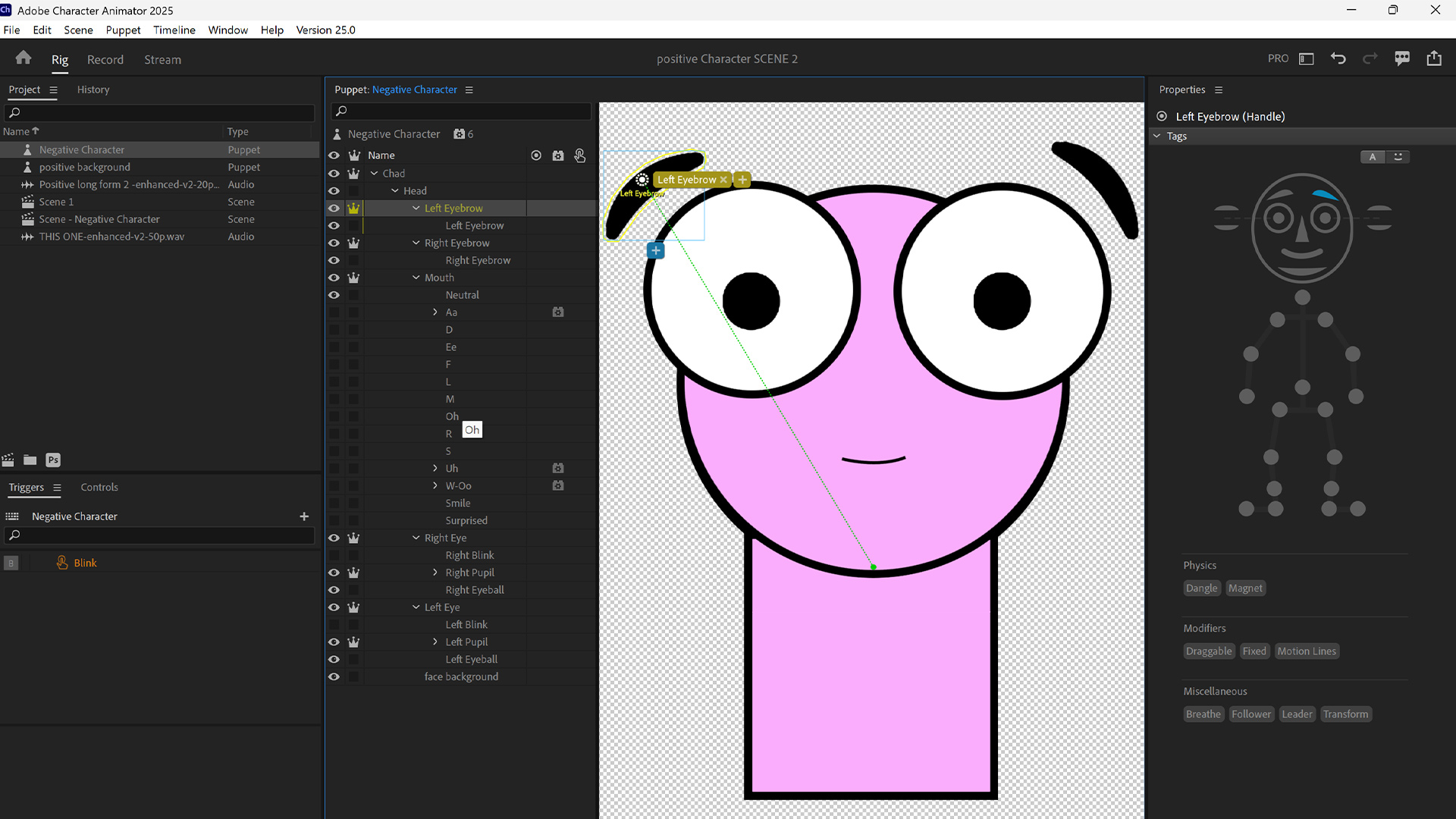Click the new folder icon in Project panel

pyautogui.click(x=30, y=460)
